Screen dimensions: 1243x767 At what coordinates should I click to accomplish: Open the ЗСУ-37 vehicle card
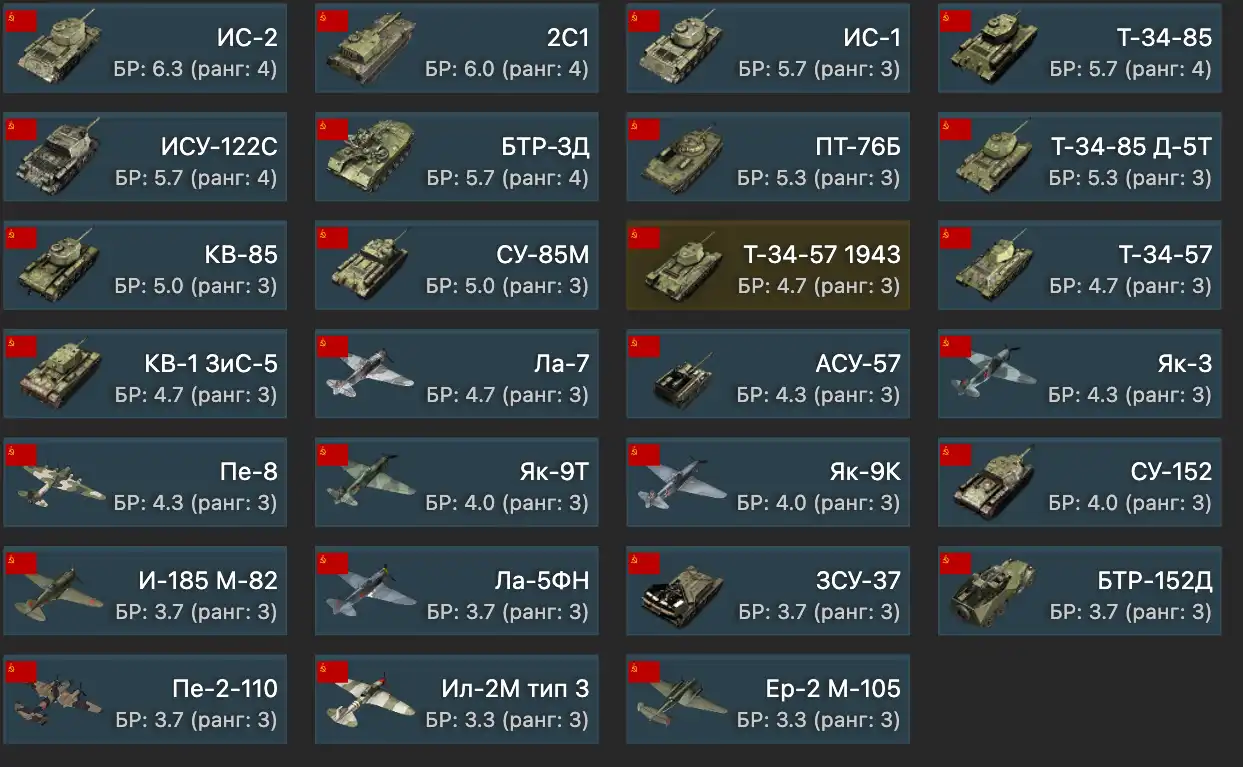pos(768,590)
